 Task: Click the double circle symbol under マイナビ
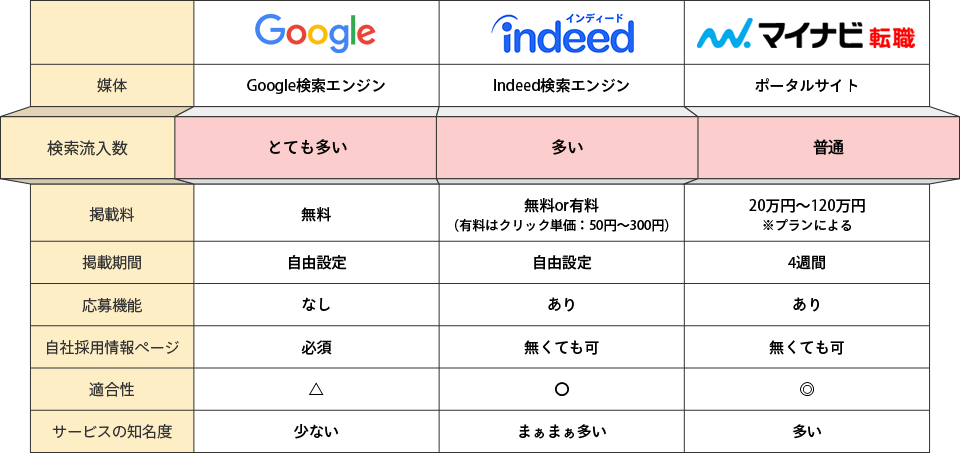(x=807, y=389)
